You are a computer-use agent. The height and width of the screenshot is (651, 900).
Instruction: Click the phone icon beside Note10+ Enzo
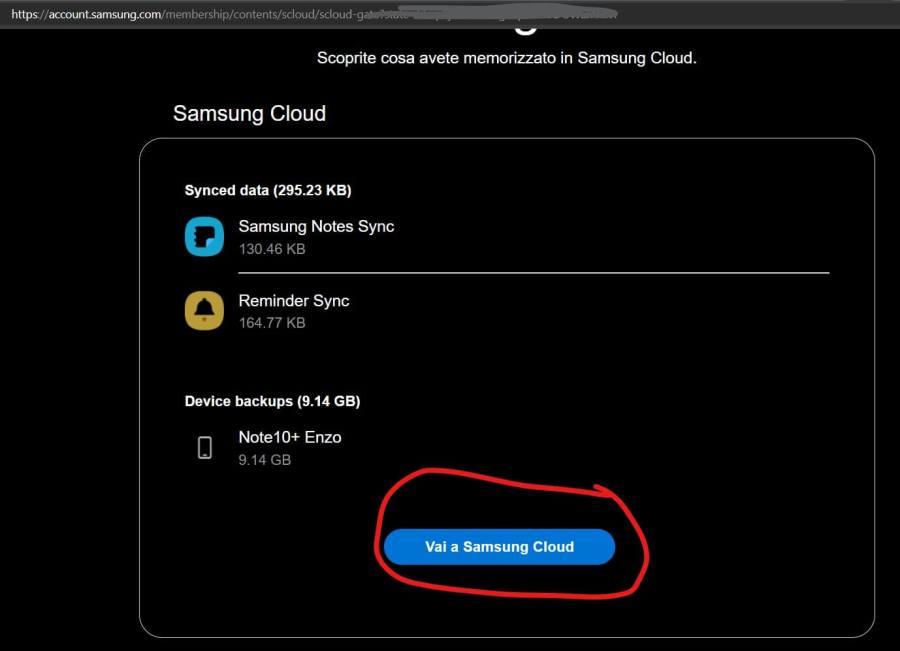205,447
